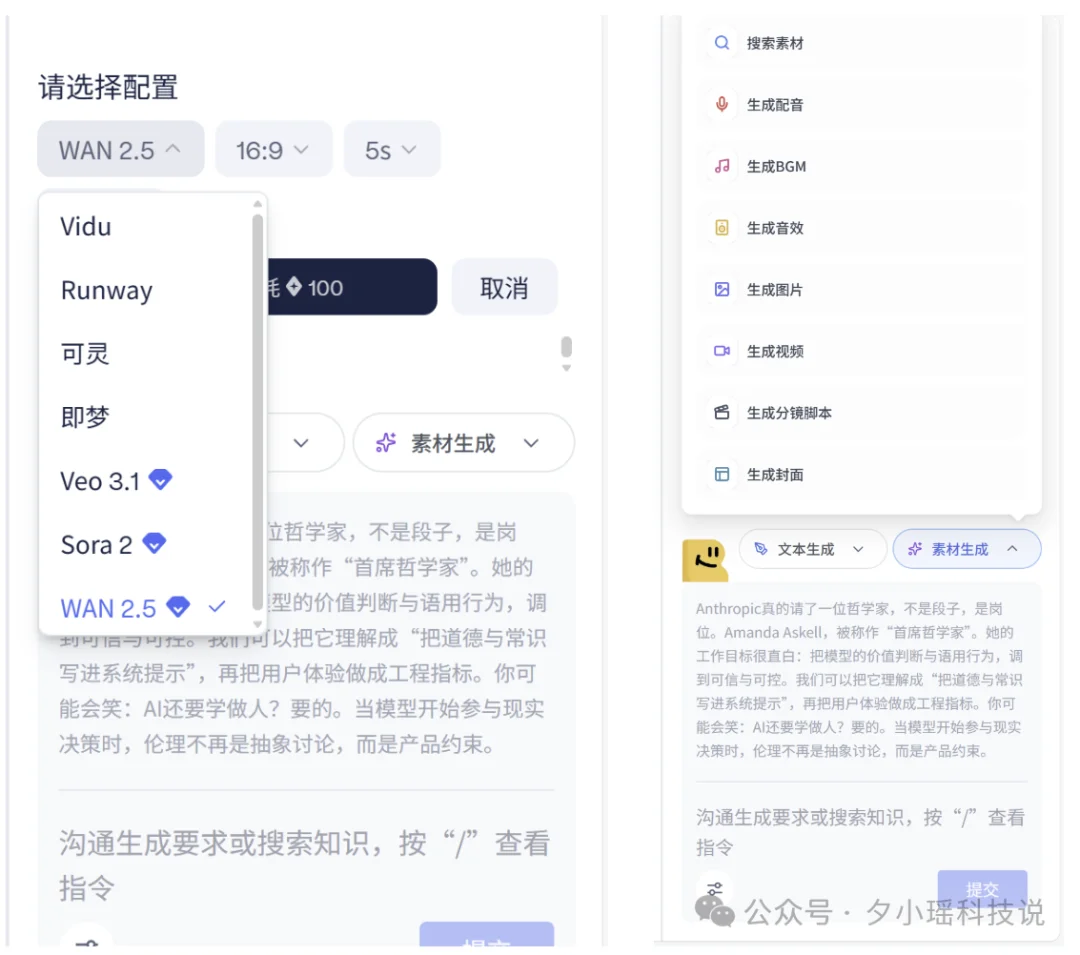Select the image icon beside 生成图片

721,290
